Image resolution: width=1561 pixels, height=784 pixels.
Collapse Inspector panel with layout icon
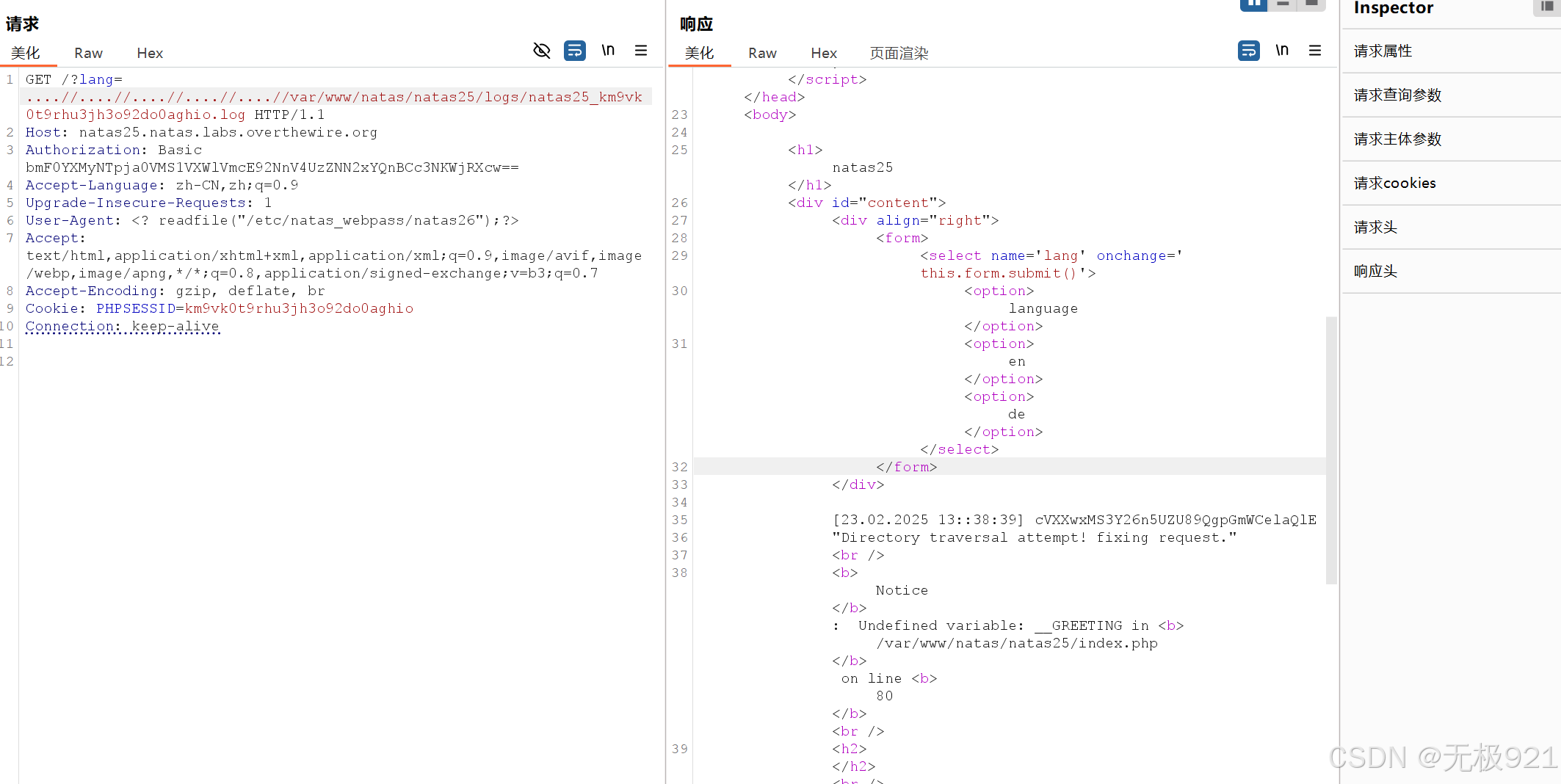(x=1547, y=7)
